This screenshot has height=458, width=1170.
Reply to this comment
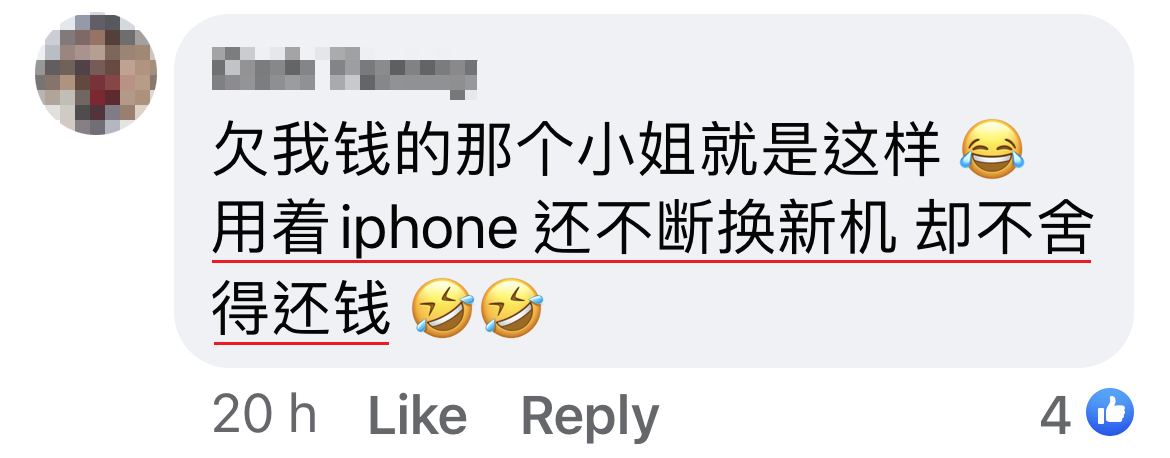(x=589, y=415)
